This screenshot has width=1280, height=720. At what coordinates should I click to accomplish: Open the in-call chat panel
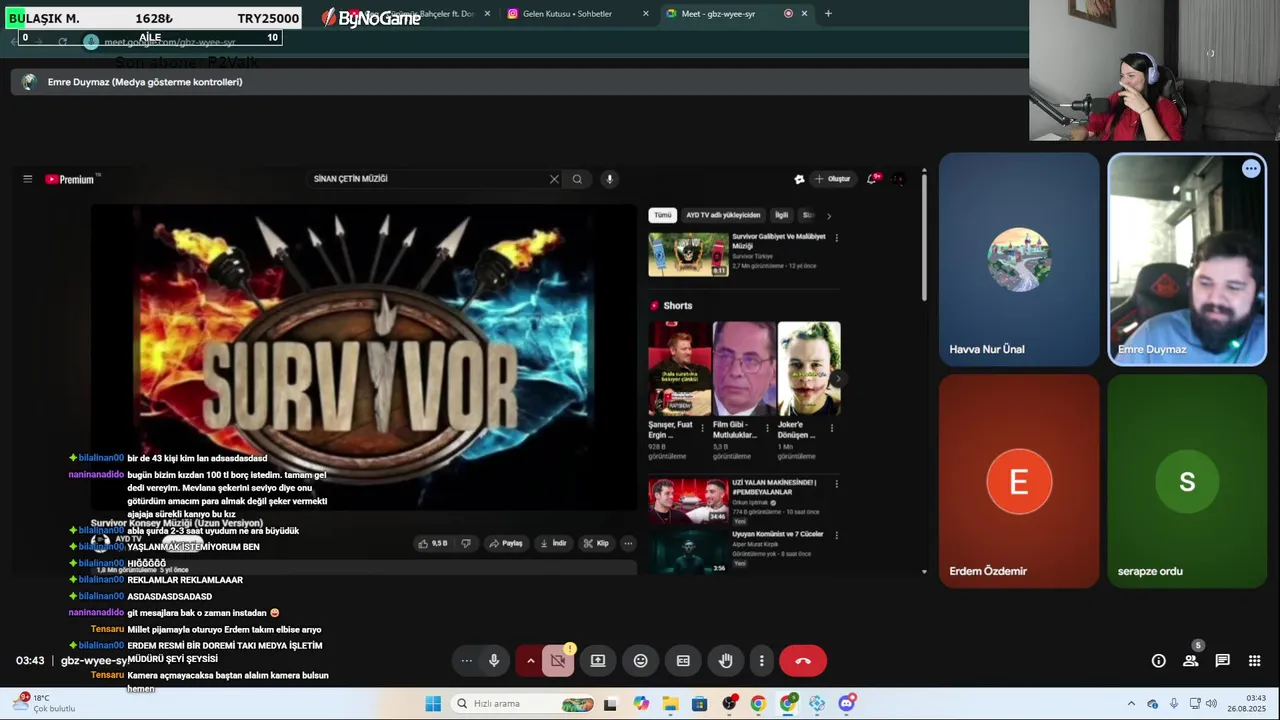click(x=1222, y=661)
